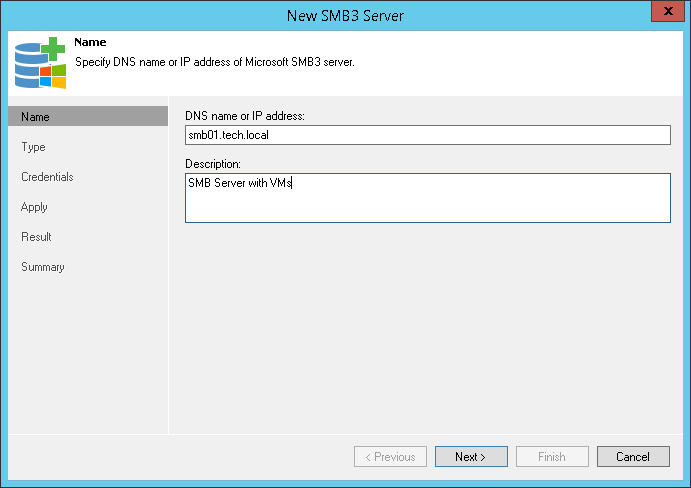
Task: Switch to the Summary wizard step
Action: [43, 267]
